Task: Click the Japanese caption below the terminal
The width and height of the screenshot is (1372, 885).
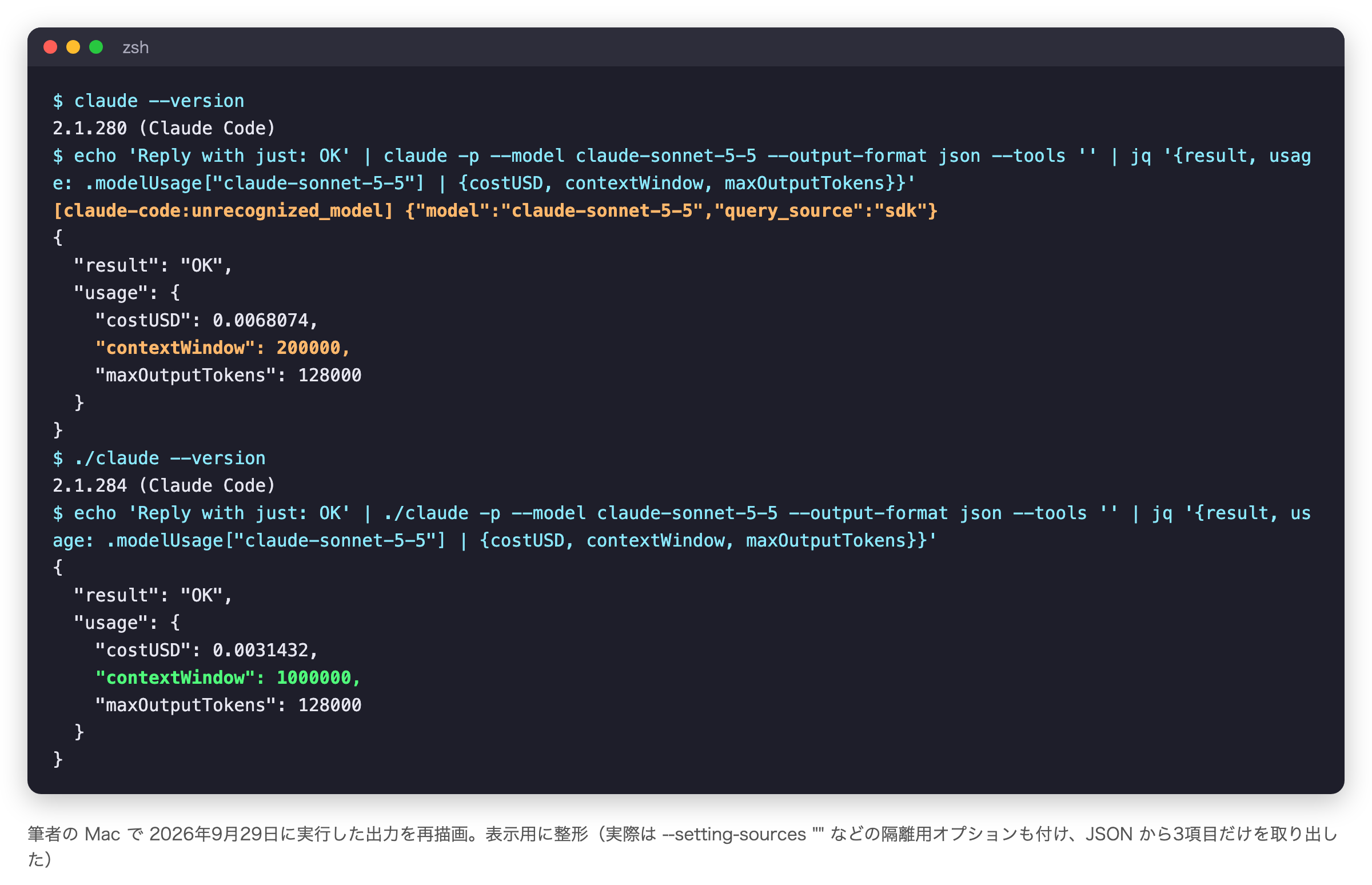Action: pos(683,846)
